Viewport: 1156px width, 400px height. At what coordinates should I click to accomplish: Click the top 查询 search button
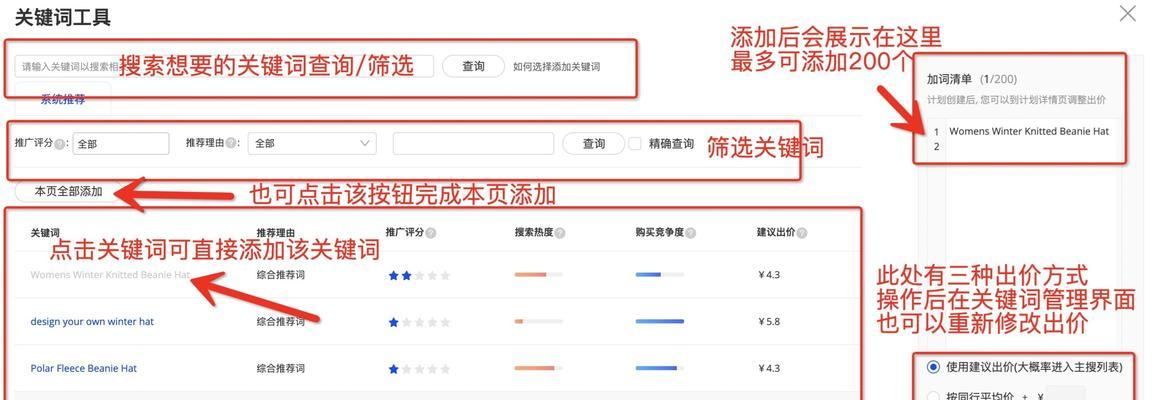[x=473, y=66]
